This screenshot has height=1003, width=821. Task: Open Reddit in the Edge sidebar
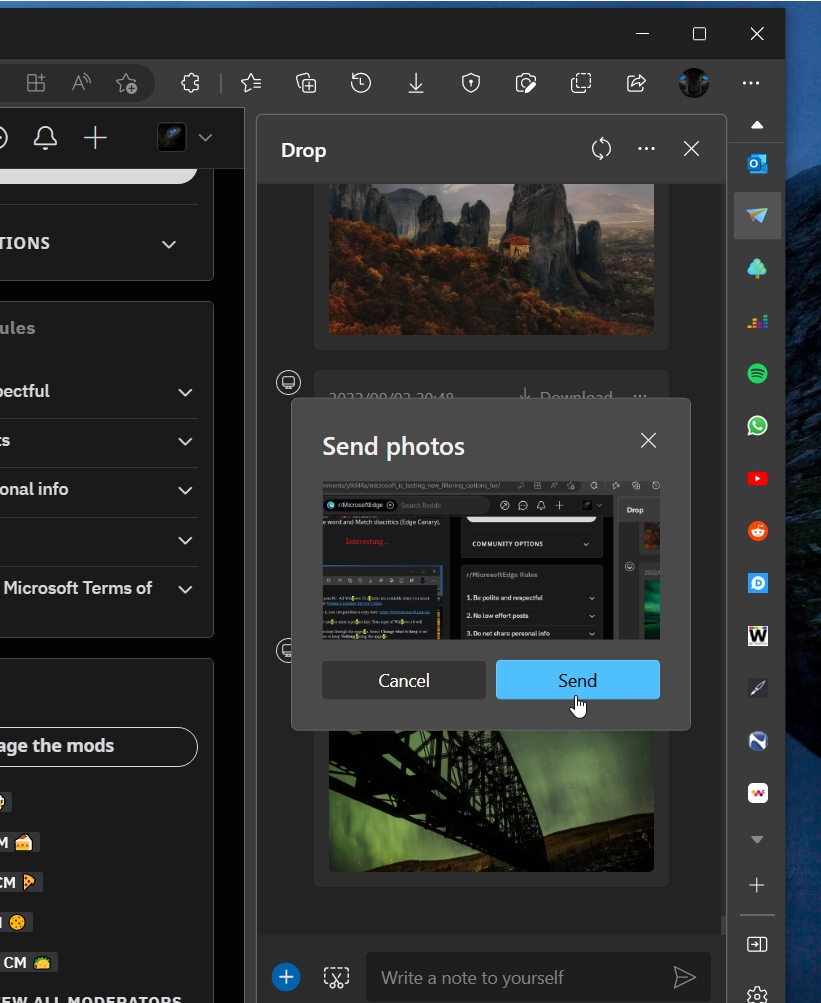758,531
